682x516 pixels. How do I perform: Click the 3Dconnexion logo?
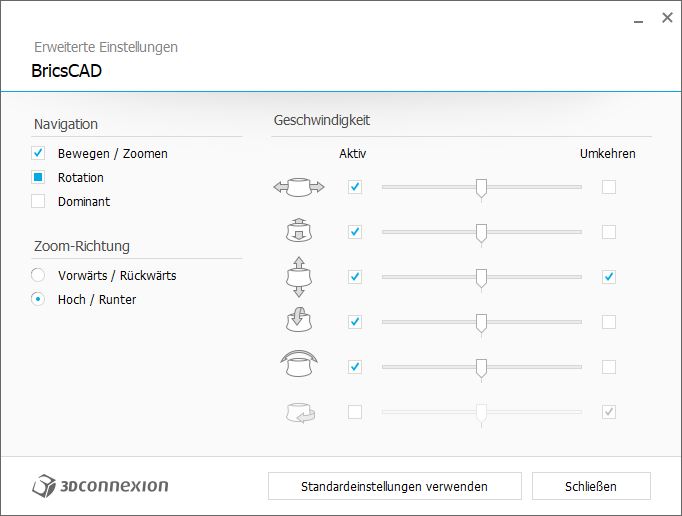tap(100, 486)
